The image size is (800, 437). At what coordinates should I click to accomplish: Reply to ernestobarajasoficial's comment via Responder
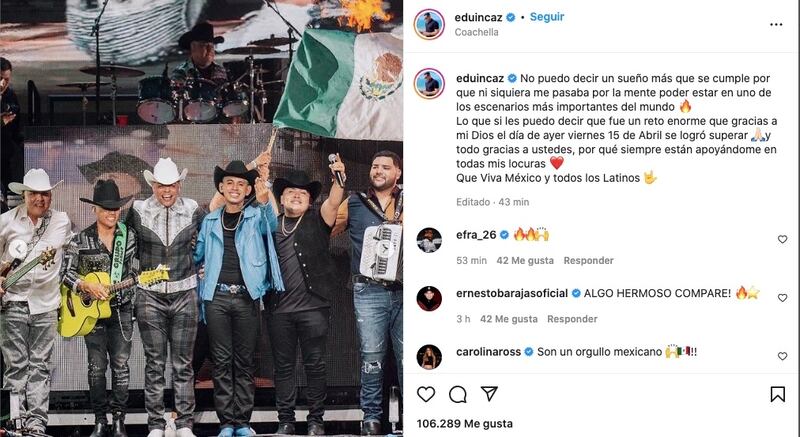[572, 319]
